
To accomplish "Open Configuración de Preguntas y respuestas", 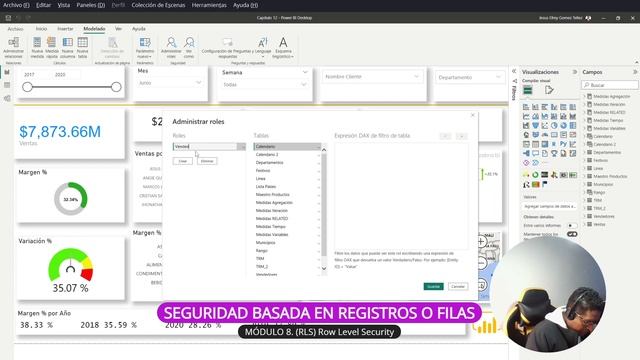I will pyautogui.click(x=228, y=48).
